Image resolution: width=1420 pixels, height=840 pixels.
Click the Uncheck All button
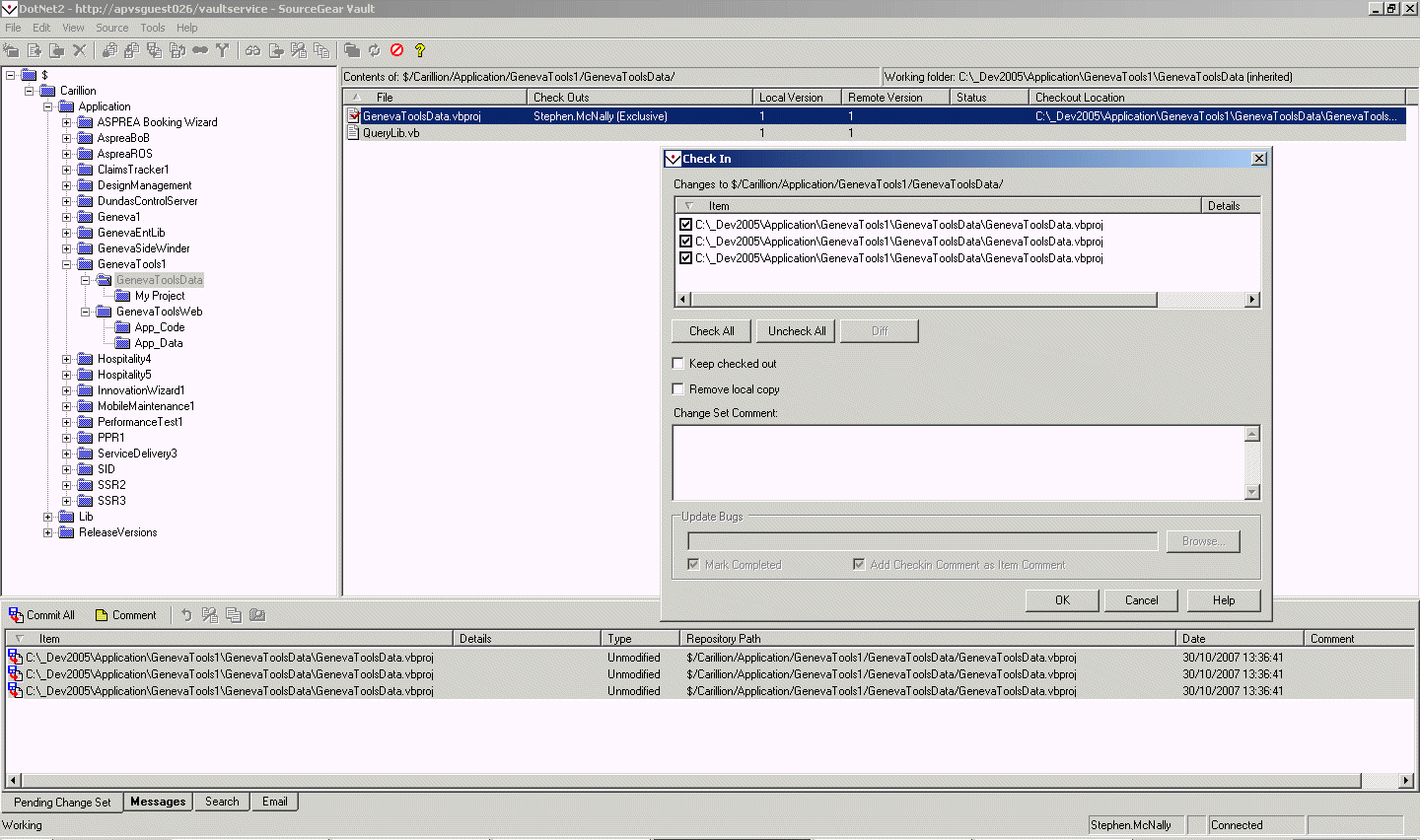coord(797,331)
